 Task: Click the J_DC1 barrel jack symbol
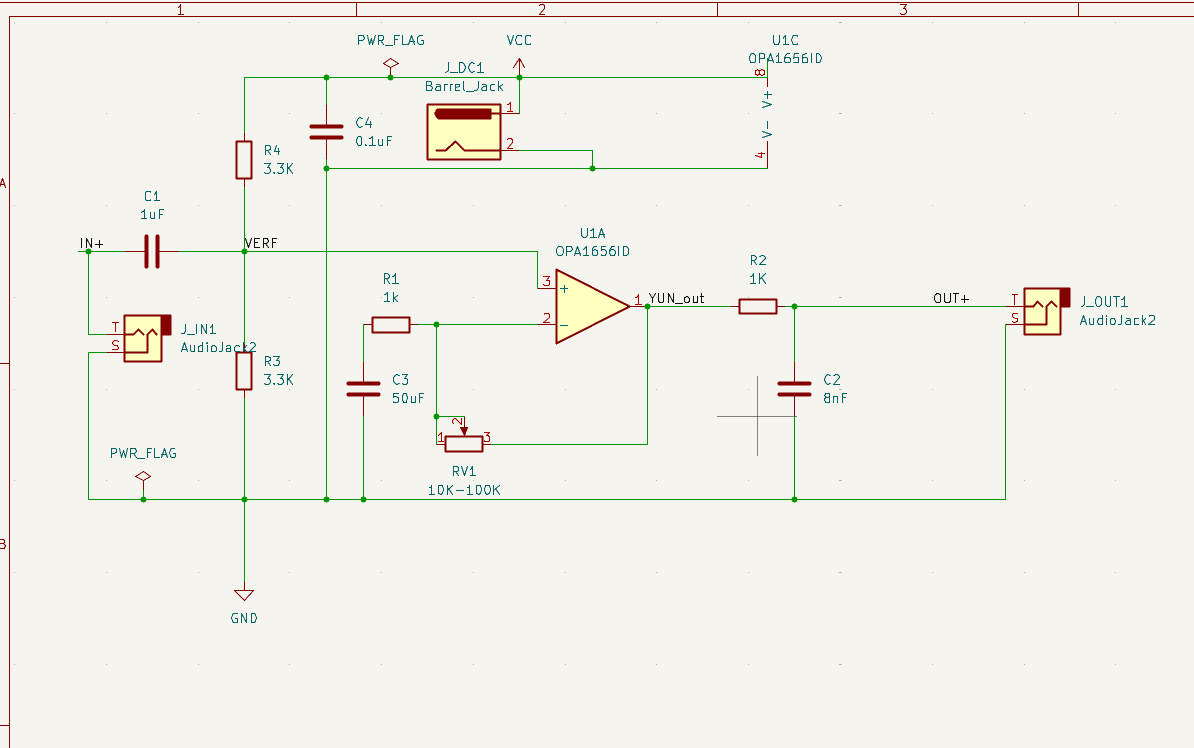point(465,130)
